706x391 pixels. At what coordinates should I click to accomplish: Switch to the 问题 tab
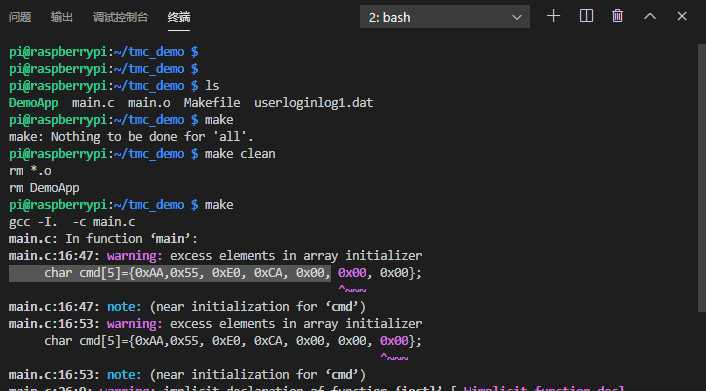coord(20,17)
